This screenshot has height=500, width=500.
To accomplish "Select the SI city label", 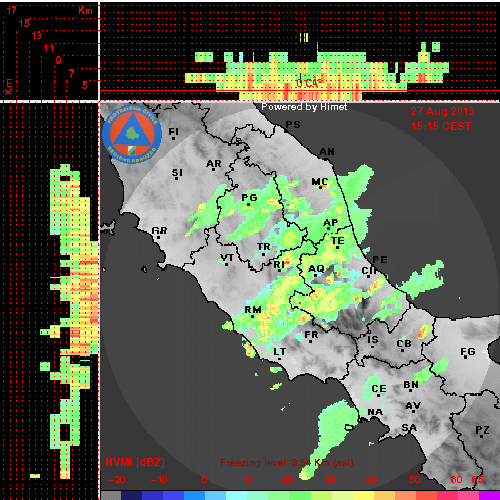I will [x=177, y=173].
